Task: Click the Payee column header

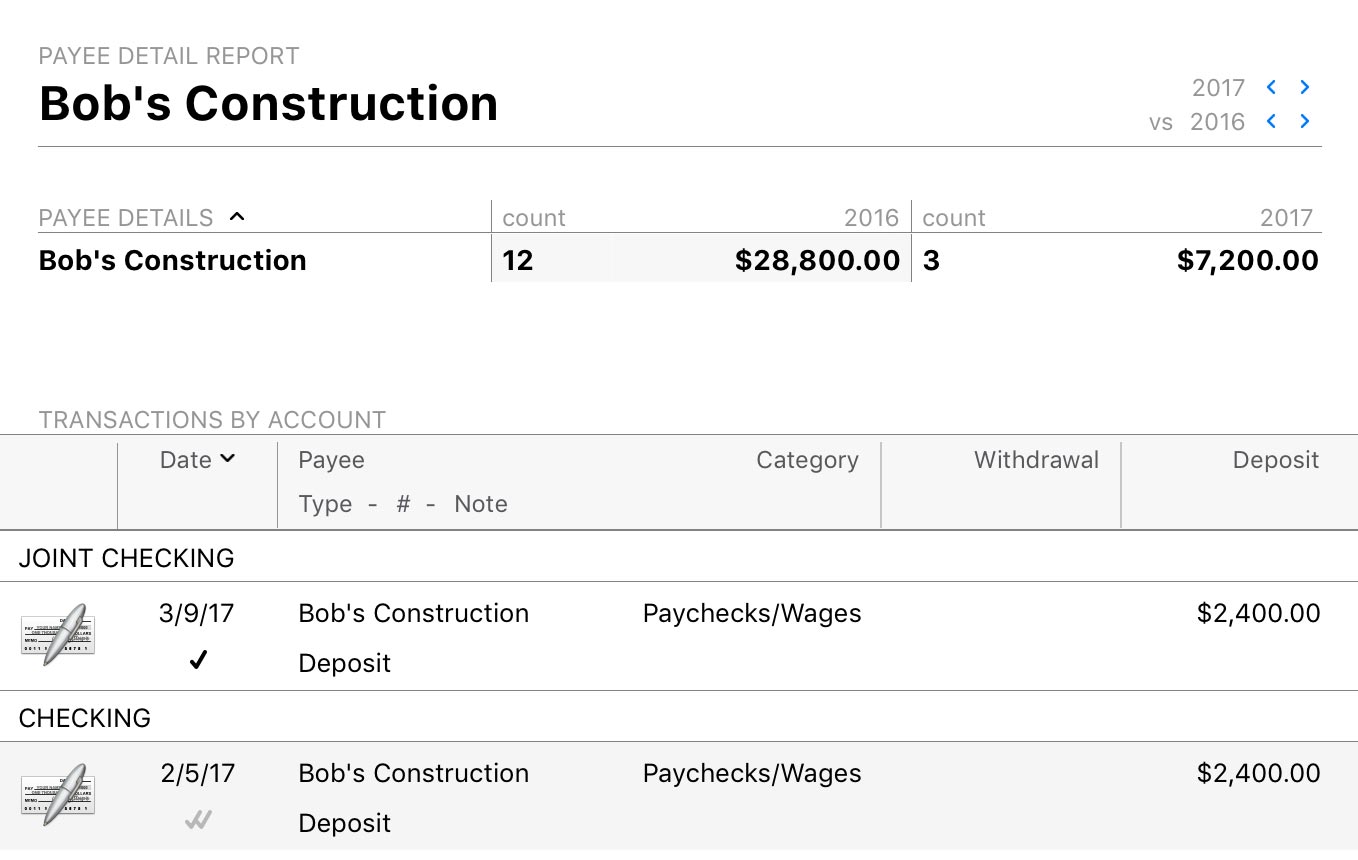Action: [x=331, y=460]
